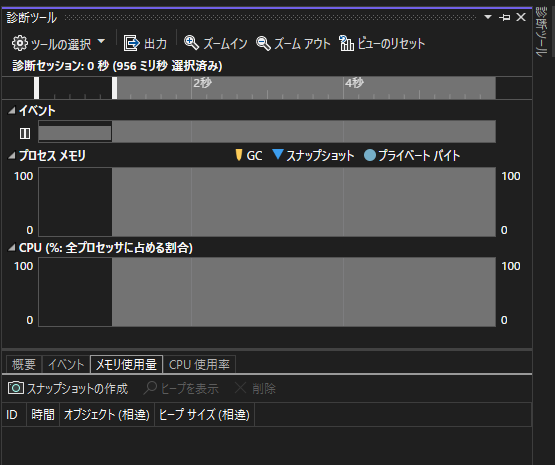The image size is (555, 465).
Task: Click the pause events icon in the イベント track
Action: pyautogui.click(x=25, y=133)
